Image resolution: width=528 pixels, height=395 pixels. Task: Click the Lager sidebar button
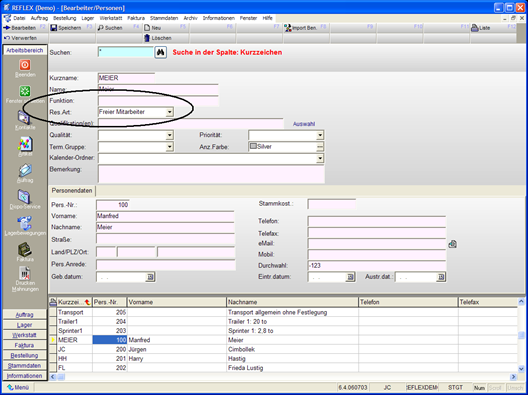tap(25, 325)
